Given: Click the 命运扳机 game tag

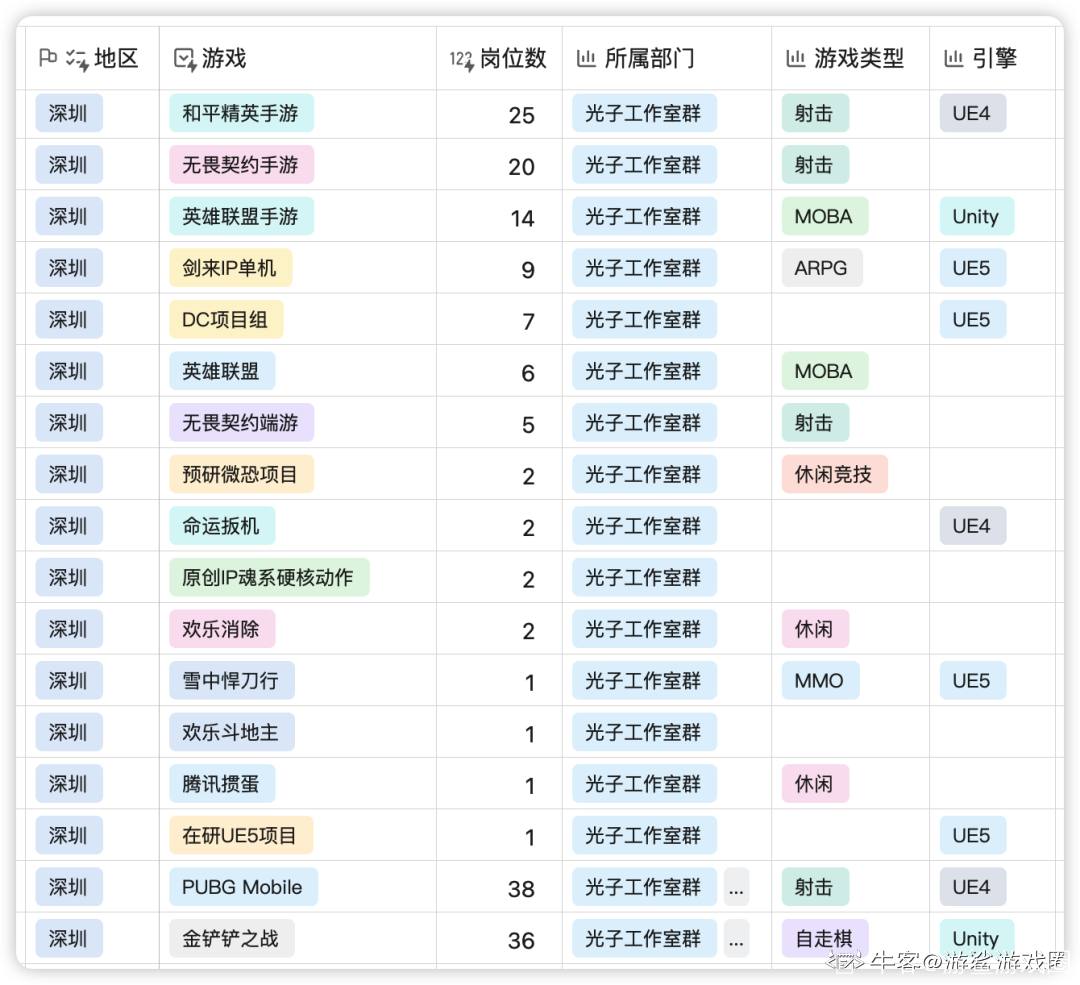Looking at the screenshot, I should click(222, 526).
